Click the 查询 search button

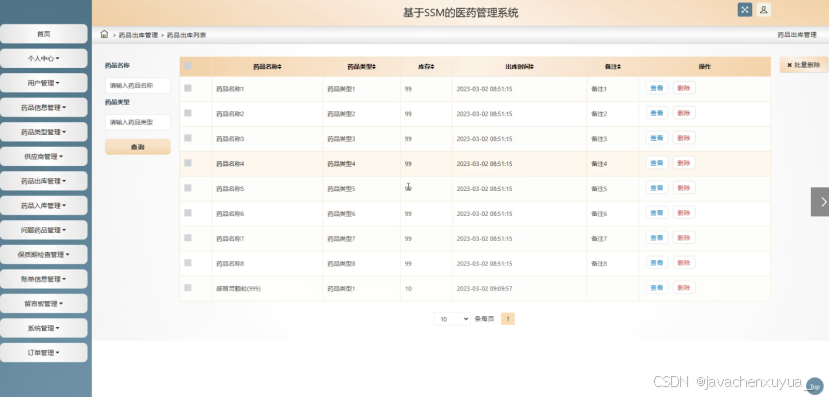pyautogui.click(x=138, y=147)
